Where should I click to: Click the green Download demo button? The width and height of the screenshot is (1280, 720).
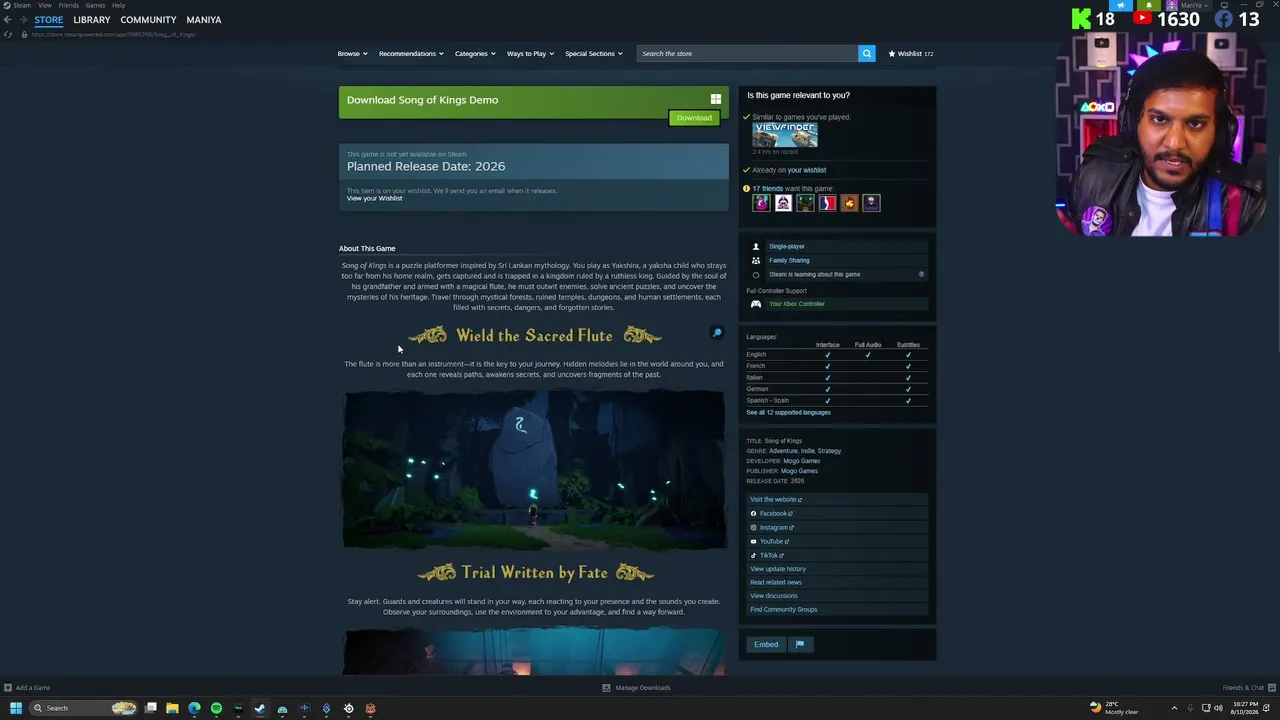(x=694, y=118)
